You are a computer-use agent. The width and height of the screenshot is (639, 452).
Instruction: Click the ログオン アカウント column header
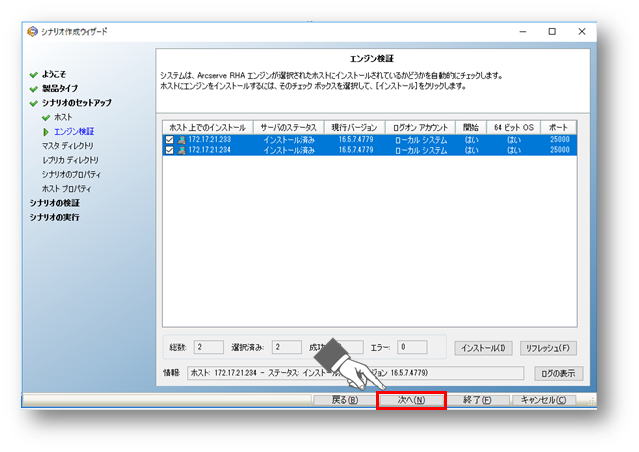coord(420,128)
